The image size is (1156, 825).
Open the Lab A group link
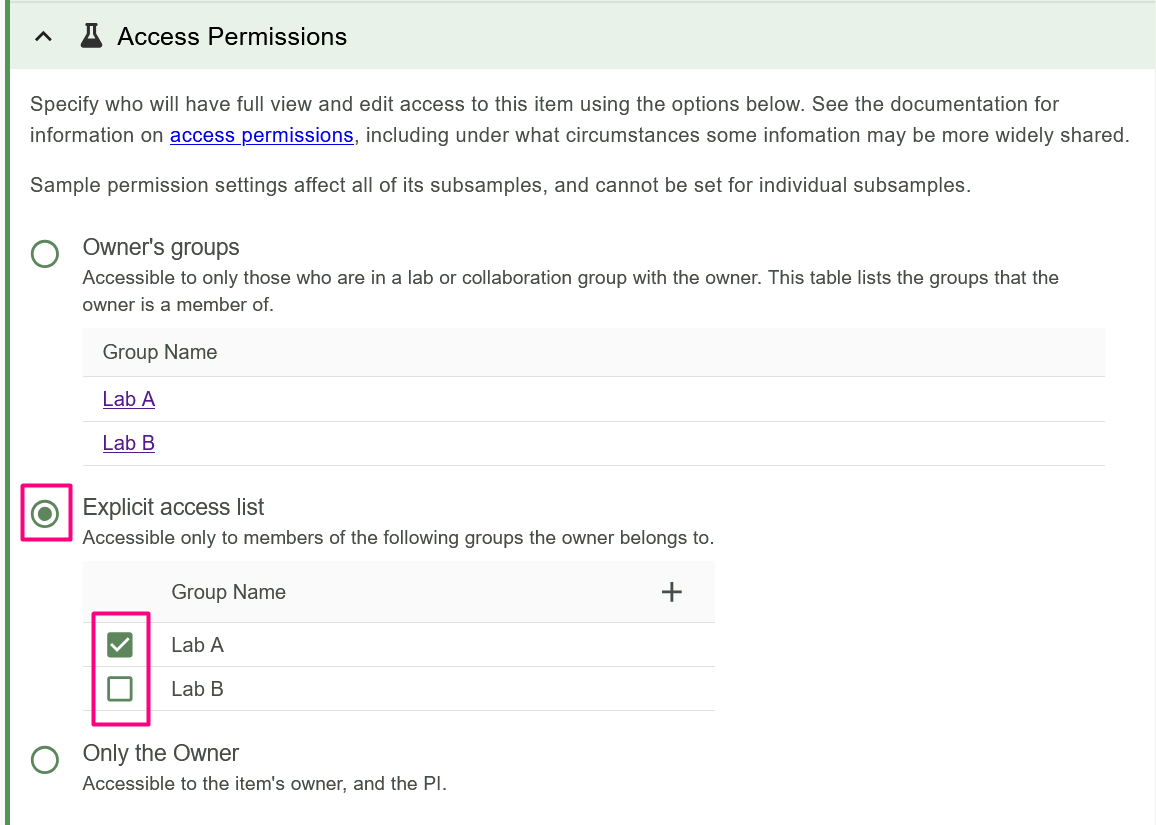(129, 399)
